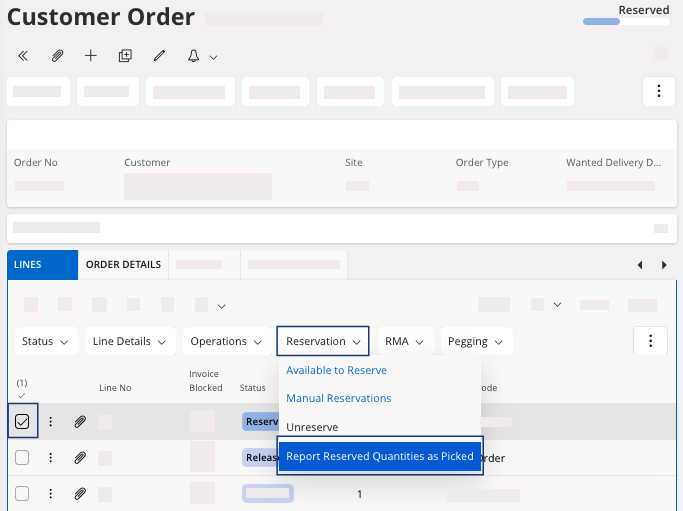Click the plus icon to add new order
Viewport: 683px width, 511px height.
coord(91,56)
